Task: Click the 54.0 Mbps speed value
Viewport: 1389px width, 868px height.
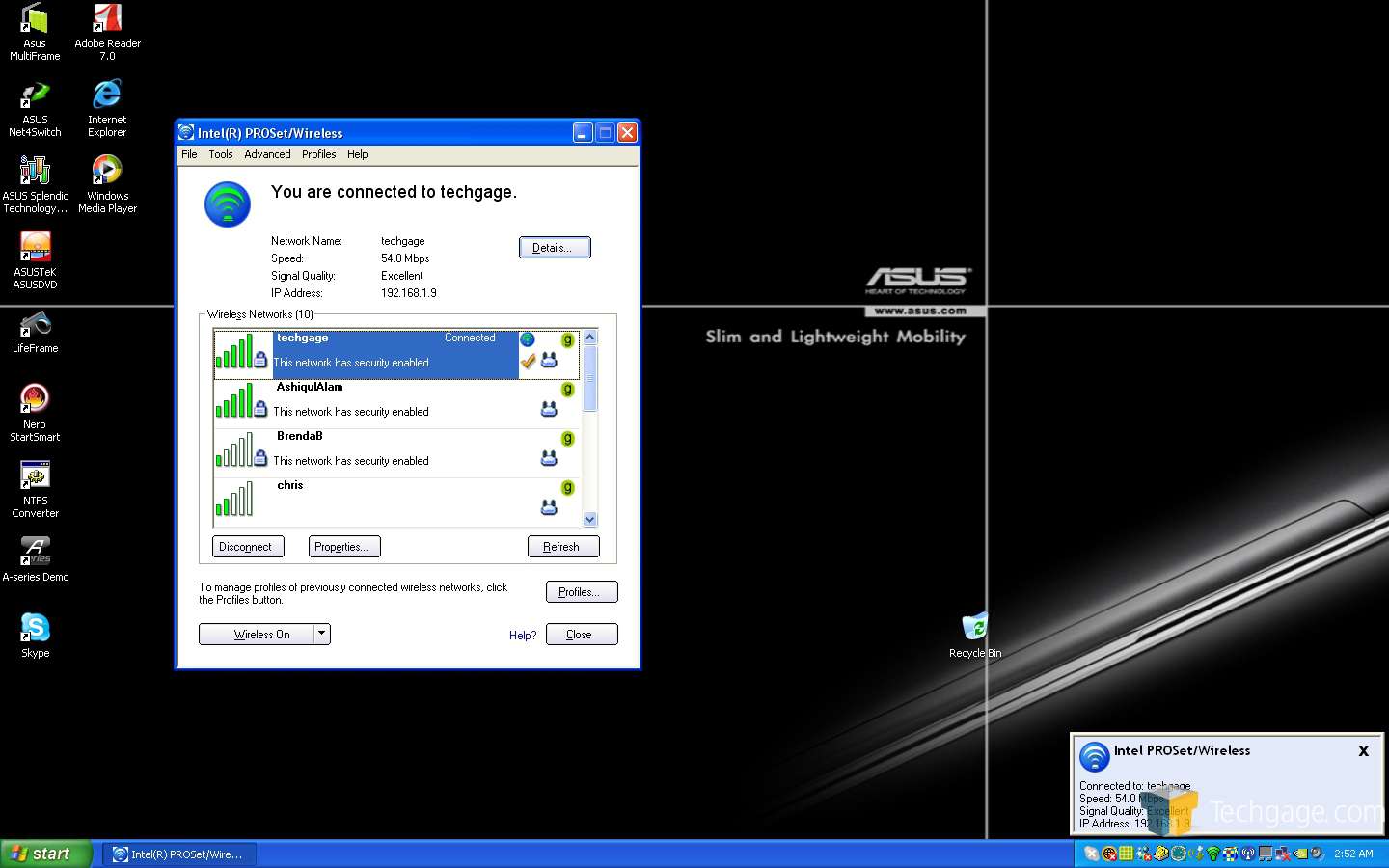Action: (x=405, y=258)
